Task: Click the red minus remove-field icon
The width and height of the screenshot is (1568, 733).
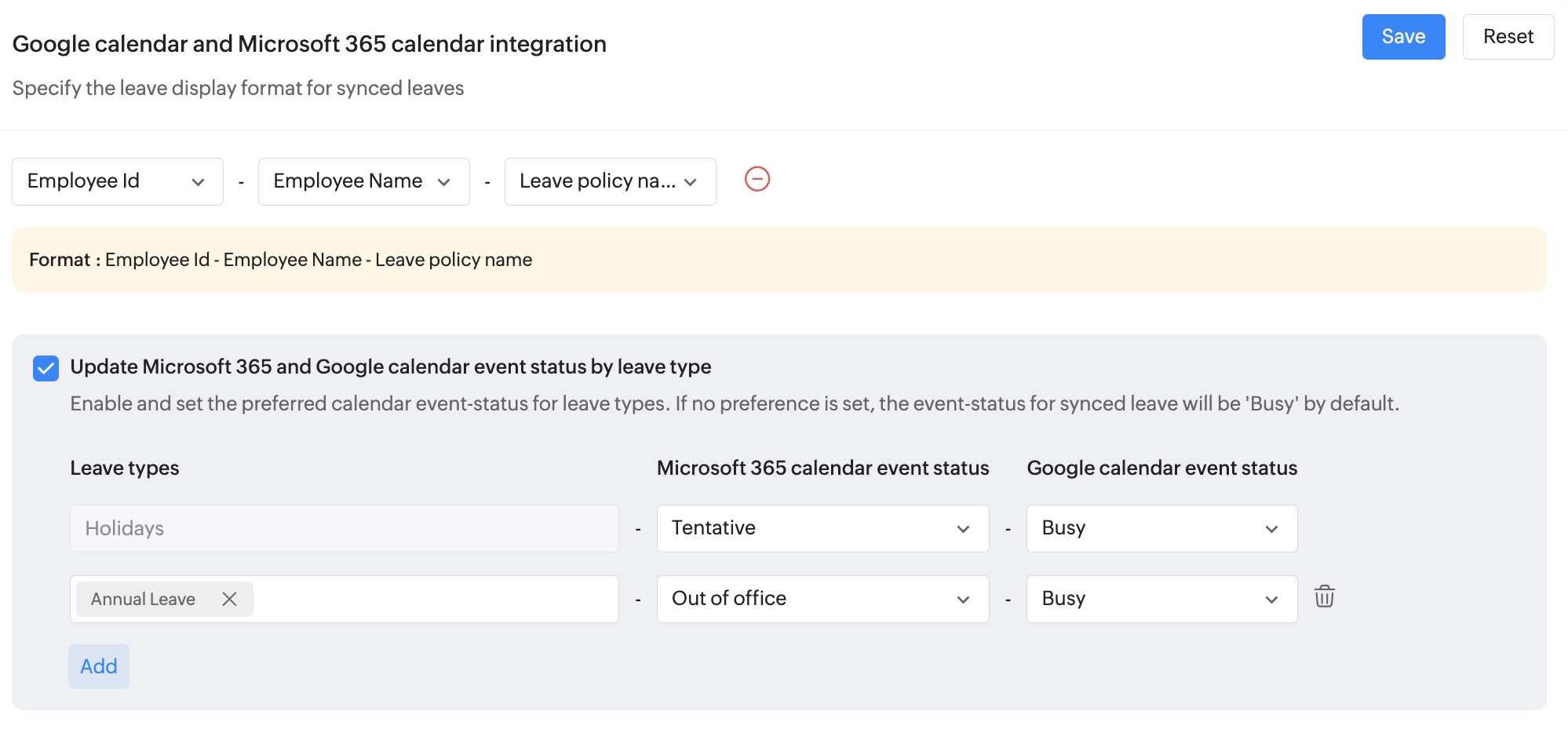Action: click(757, 180)
